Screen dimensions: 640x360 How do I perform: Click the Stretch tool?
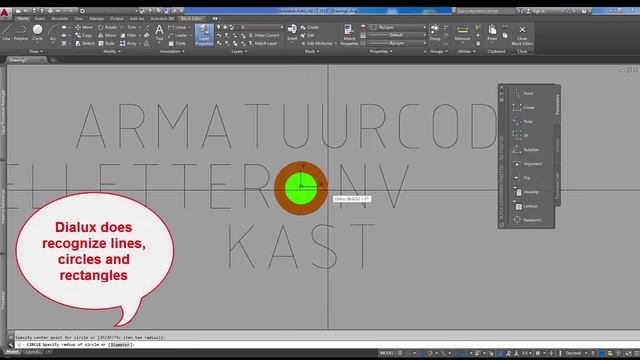point(85,43)
